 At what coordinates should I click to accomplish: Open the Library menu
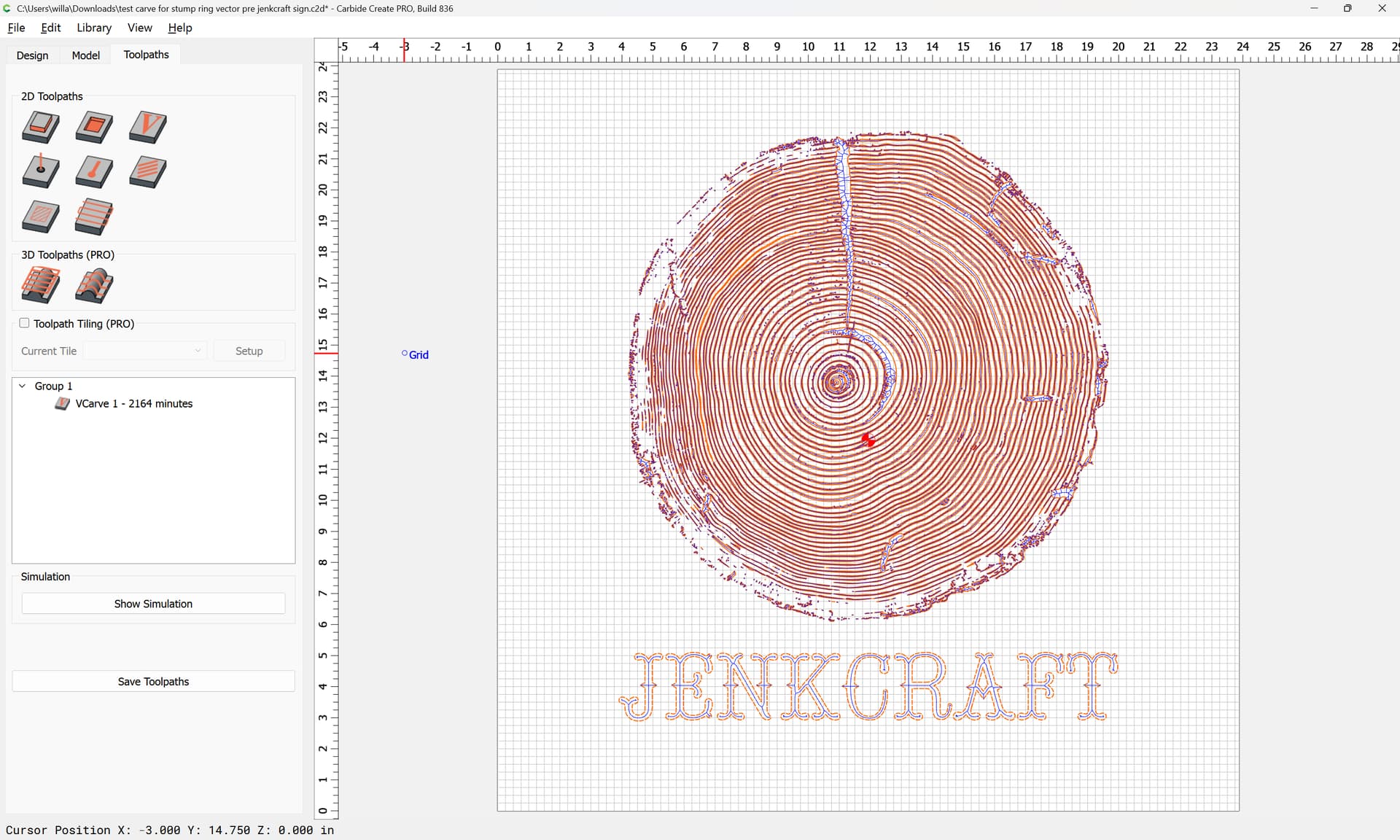point(94,28)
